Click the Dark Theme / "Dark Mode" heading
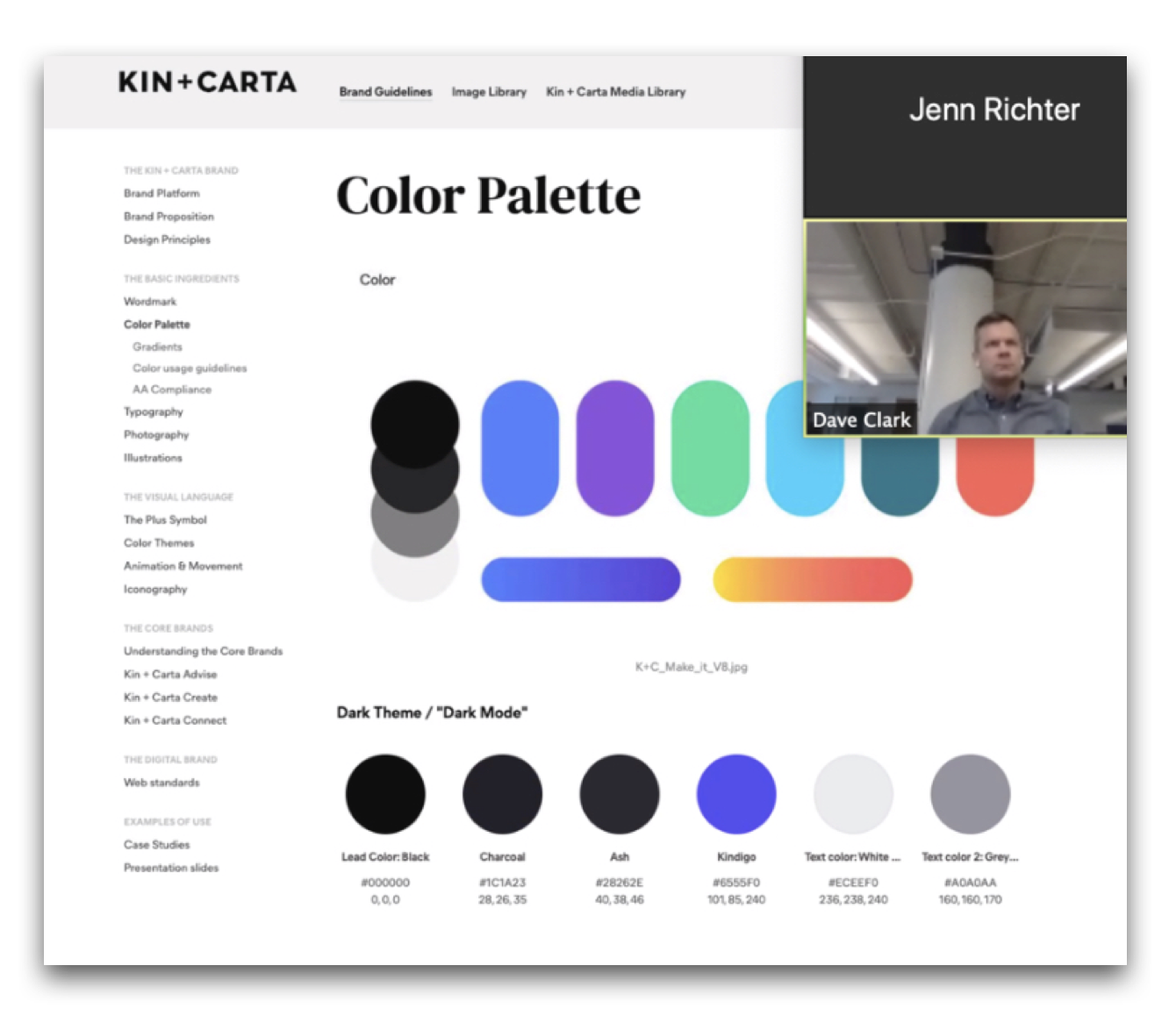 [x=433, y=712]
